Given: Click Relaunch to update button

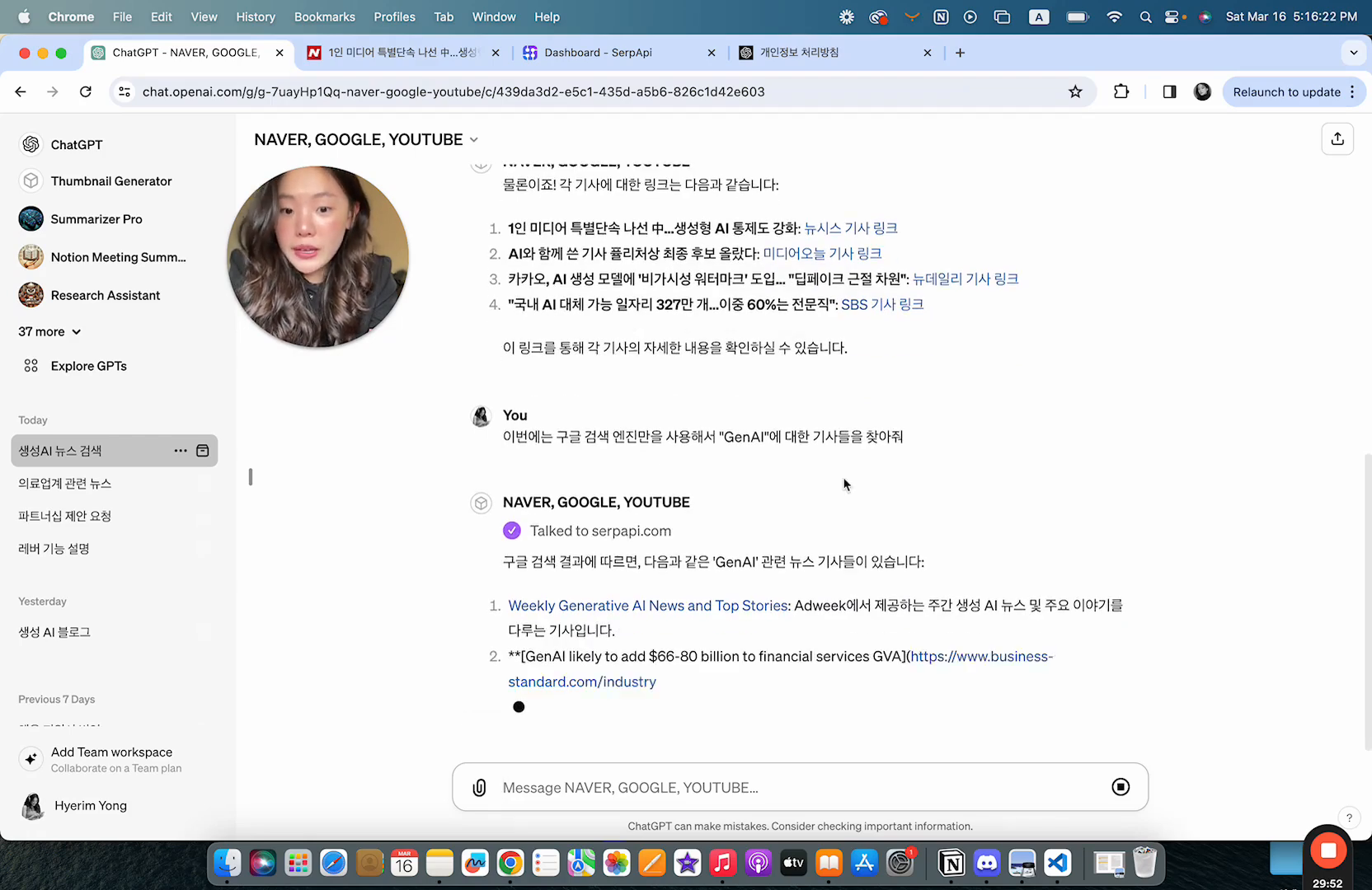Looking at the screenshot, I should pos(1286,91).
